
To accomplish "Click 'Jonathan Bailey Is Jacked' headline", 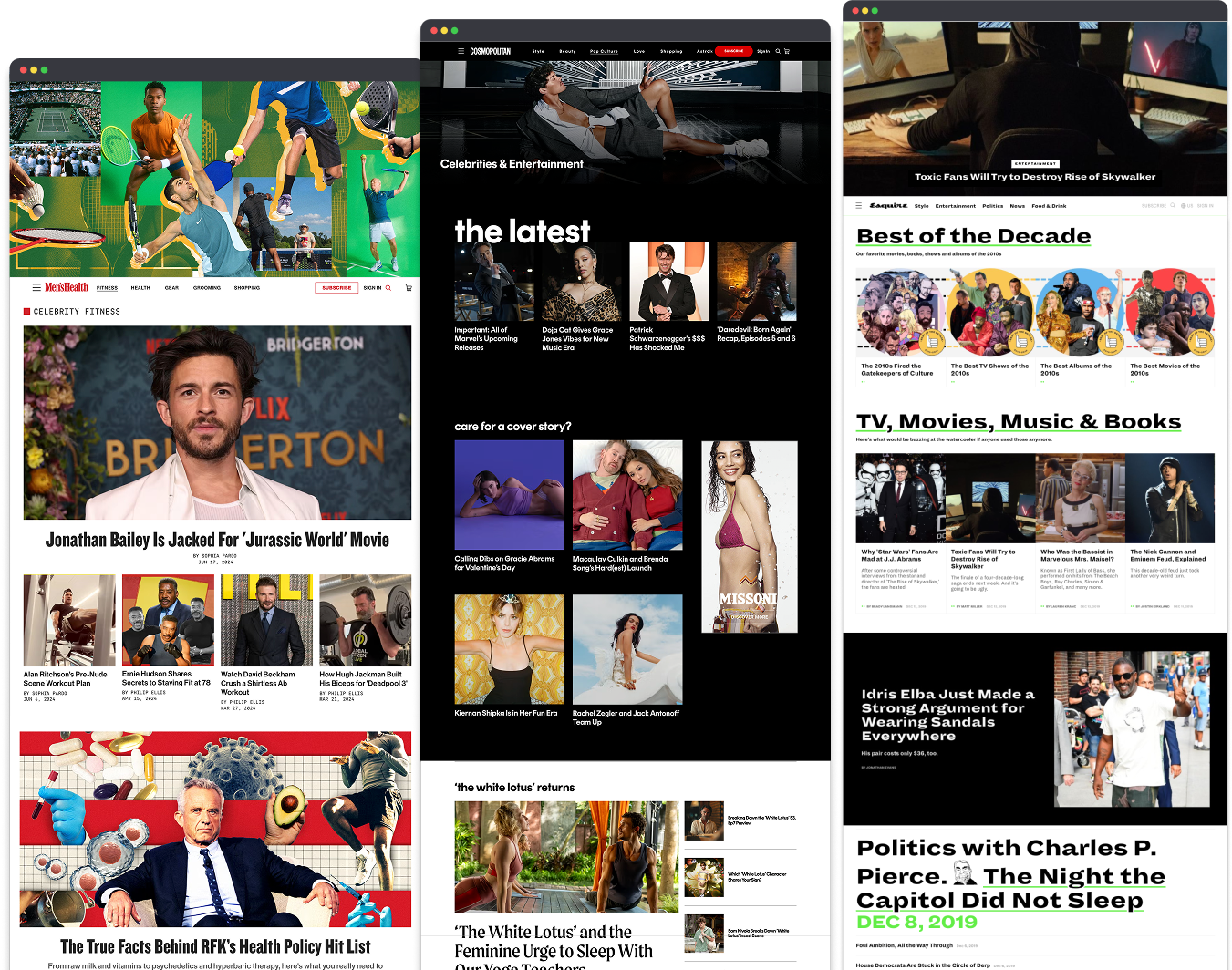I will click(217, 540).
